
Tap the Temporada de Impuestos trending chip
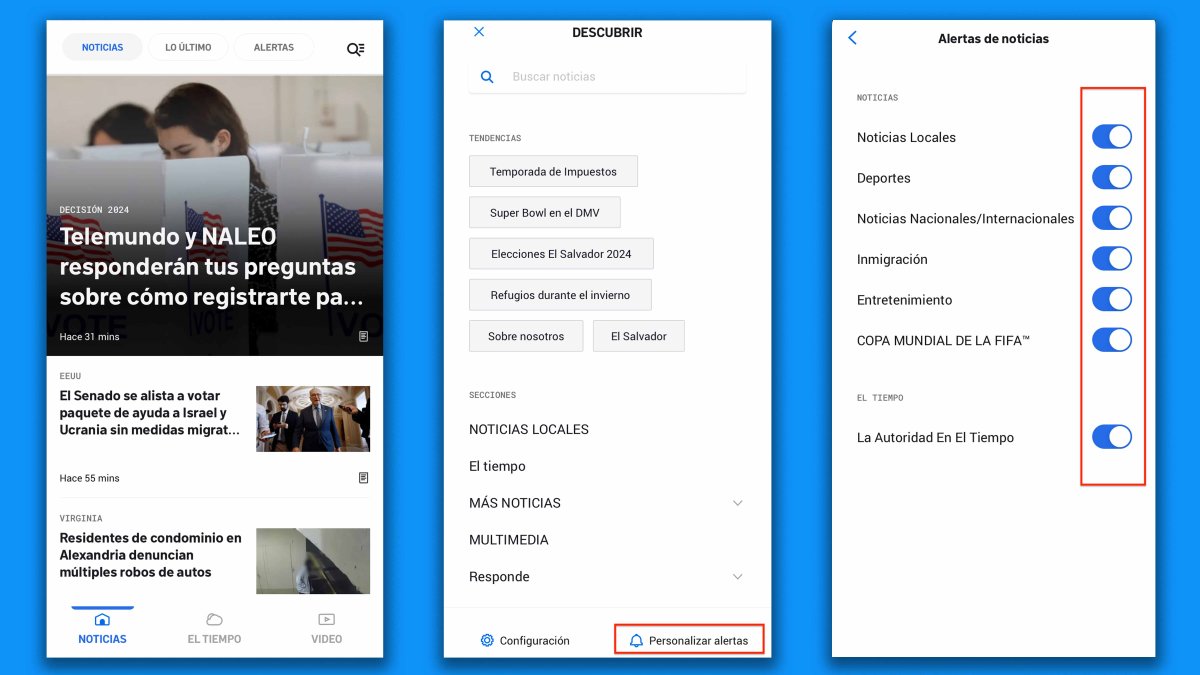click(553, 170)
